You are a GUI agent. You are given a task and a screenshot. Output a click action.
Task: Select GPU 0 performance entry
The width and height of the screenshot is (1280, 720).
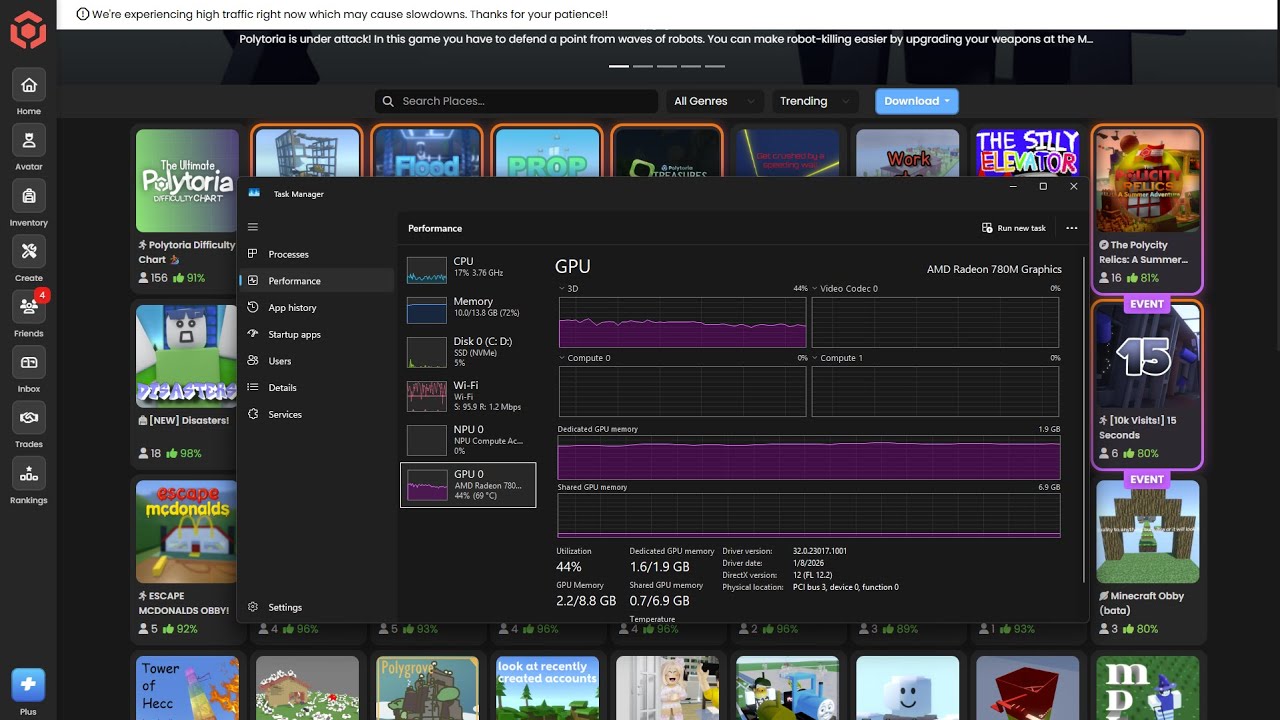(x=468, y=485)
